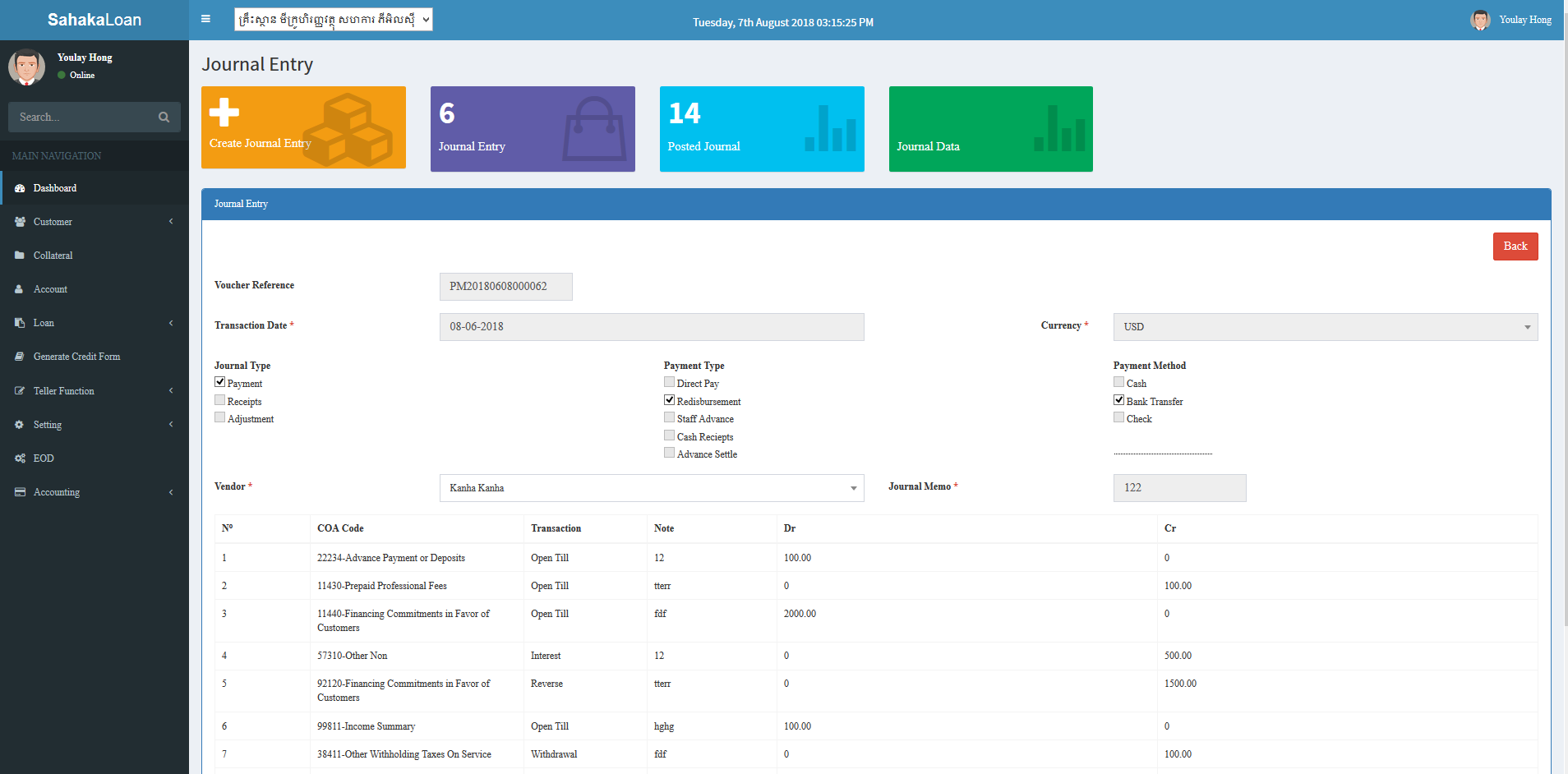Click the bar chart icon on Posted Journal
Screen dimensions: 1568x774
click(x=830, y=129)
